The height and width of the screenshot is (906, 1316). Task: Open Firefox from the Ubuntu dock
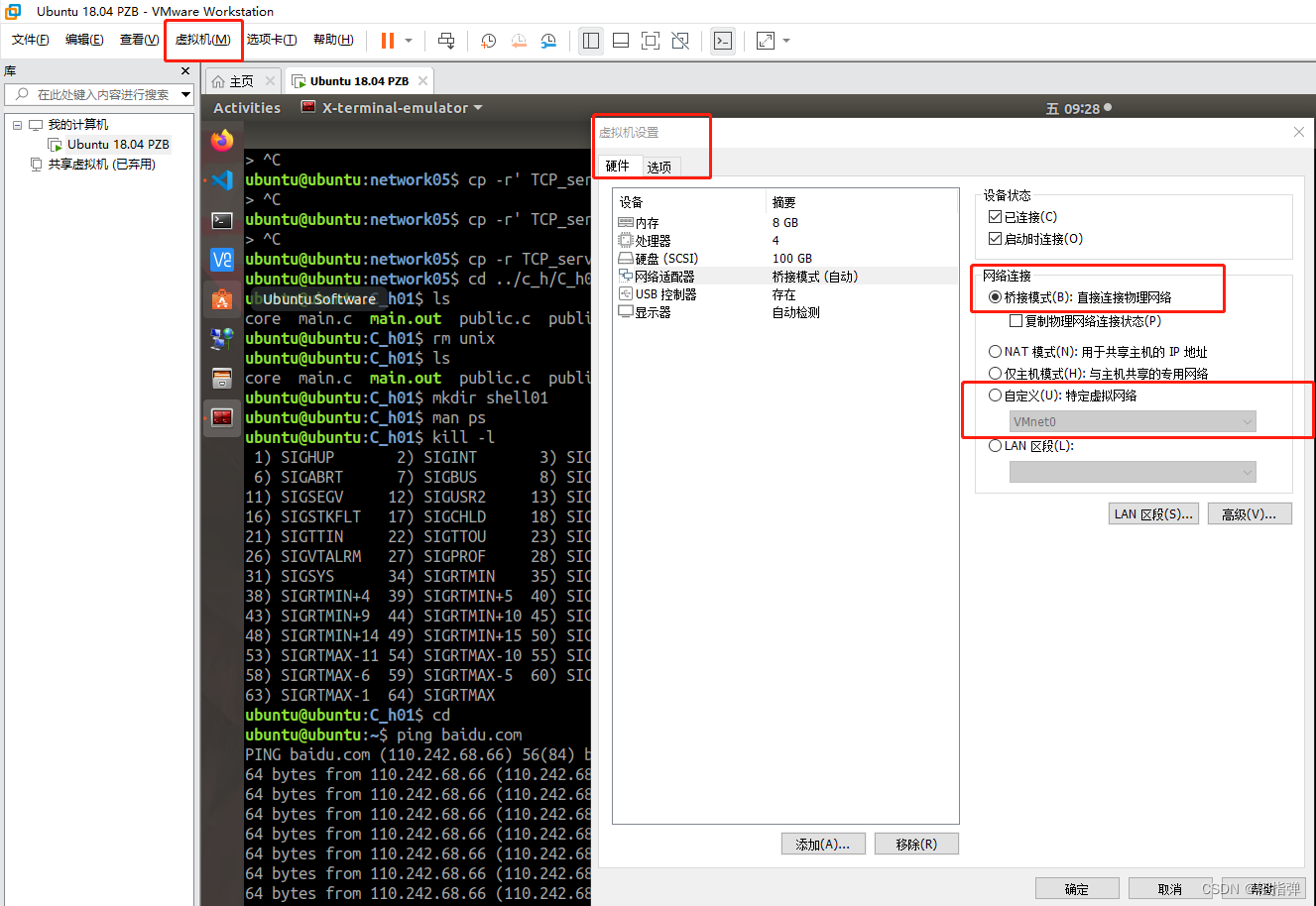[x=222, y=141]
